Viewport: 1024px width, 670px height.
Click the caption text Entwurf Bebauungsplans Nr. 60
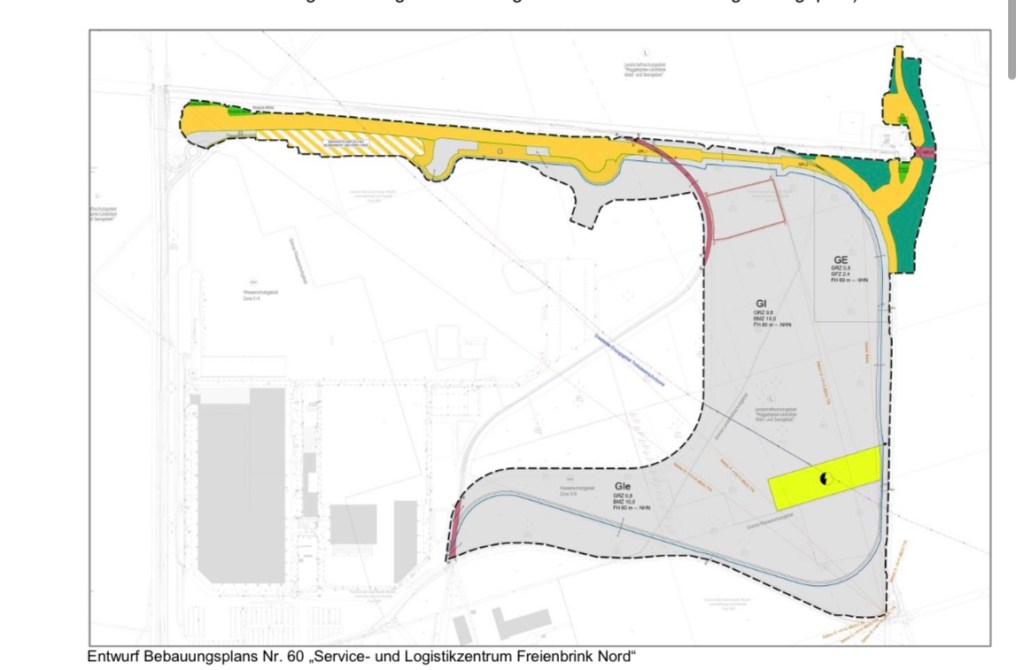point(361,657)
